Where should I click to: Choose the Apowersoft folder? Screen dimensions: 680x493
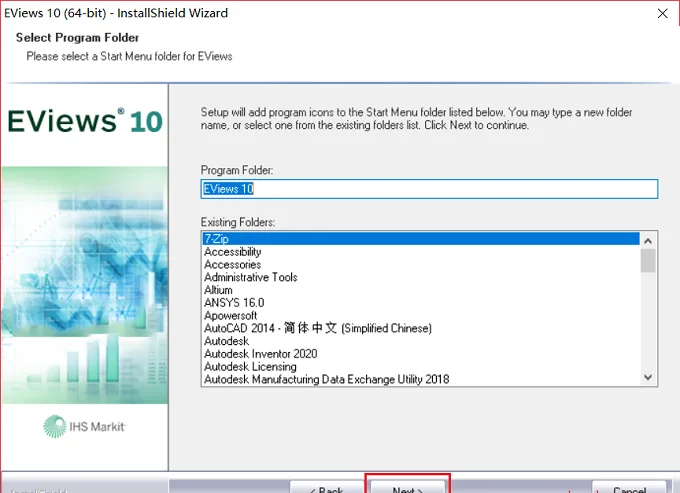point(421,316)
